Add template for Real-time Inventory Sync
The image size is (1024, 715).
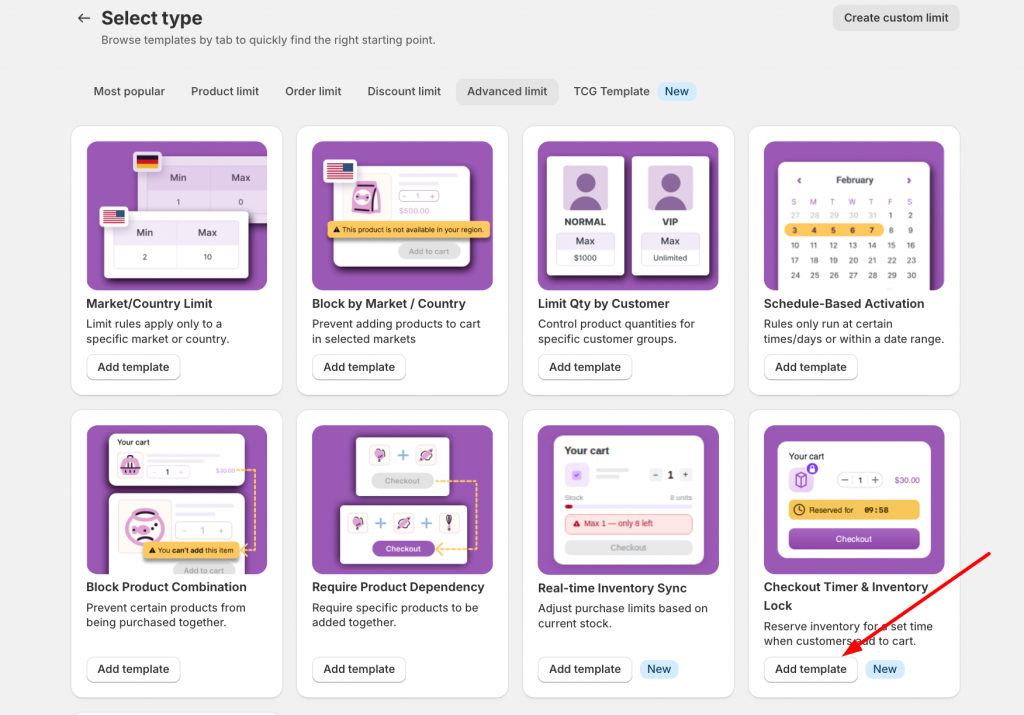[584, 669]
